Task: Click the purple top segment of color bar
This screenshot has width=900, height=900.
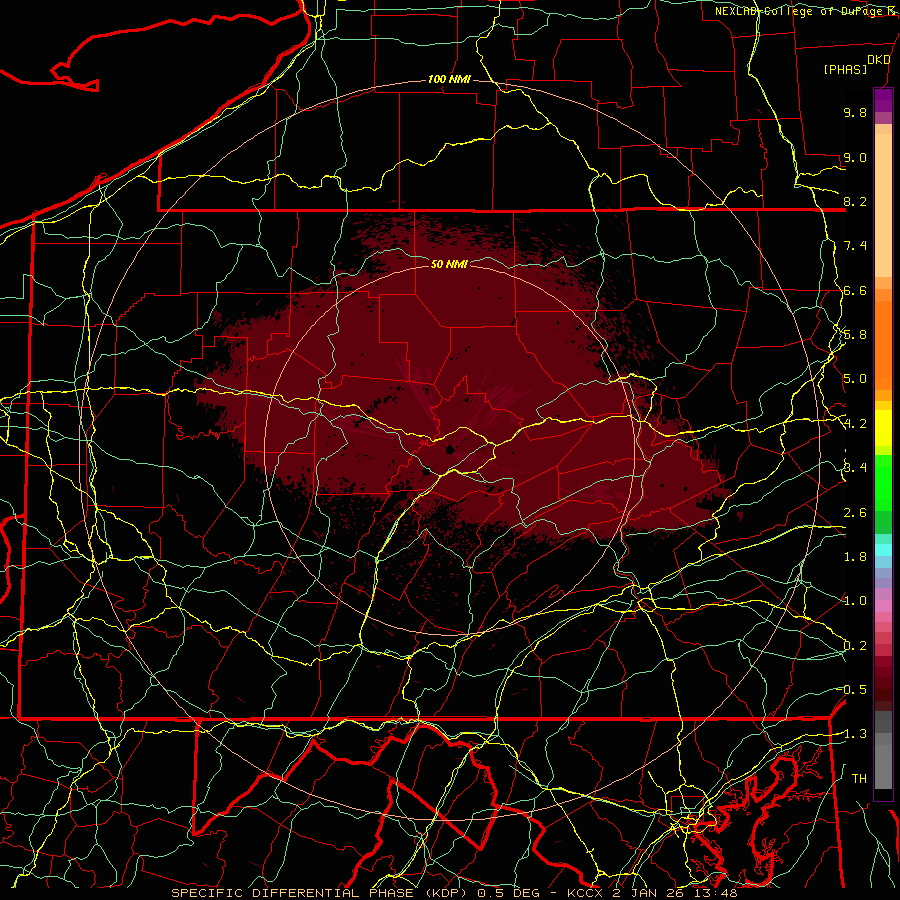Action: tap(883, 100)
